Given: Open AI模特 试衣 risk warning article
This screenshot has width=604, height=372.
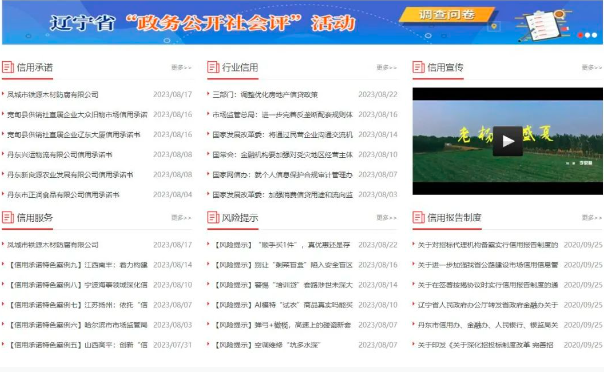Looking at the screenshot, I should (x=284, y=305).
